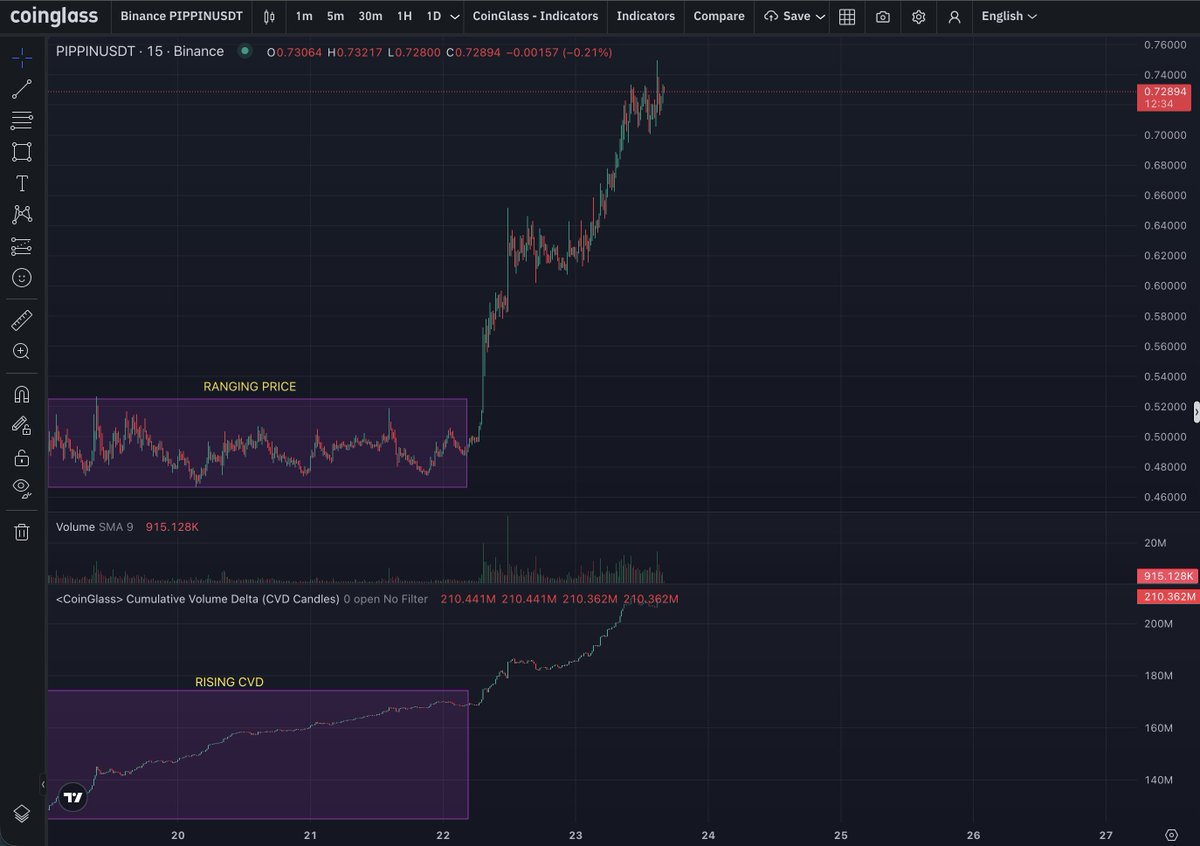Expand the right sidebar panel arrow

[x=1196, y=410]
